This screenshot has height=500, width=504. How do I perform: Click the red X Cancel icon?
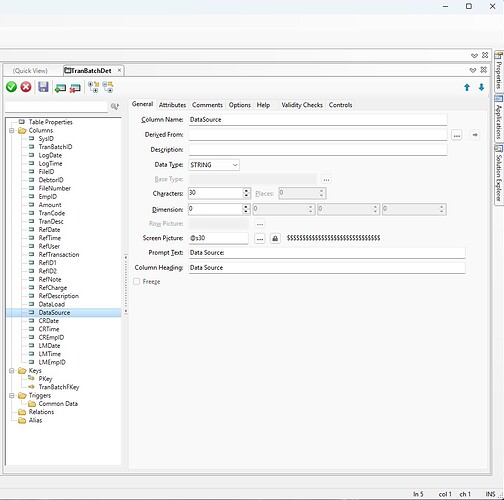click(26, 87)
